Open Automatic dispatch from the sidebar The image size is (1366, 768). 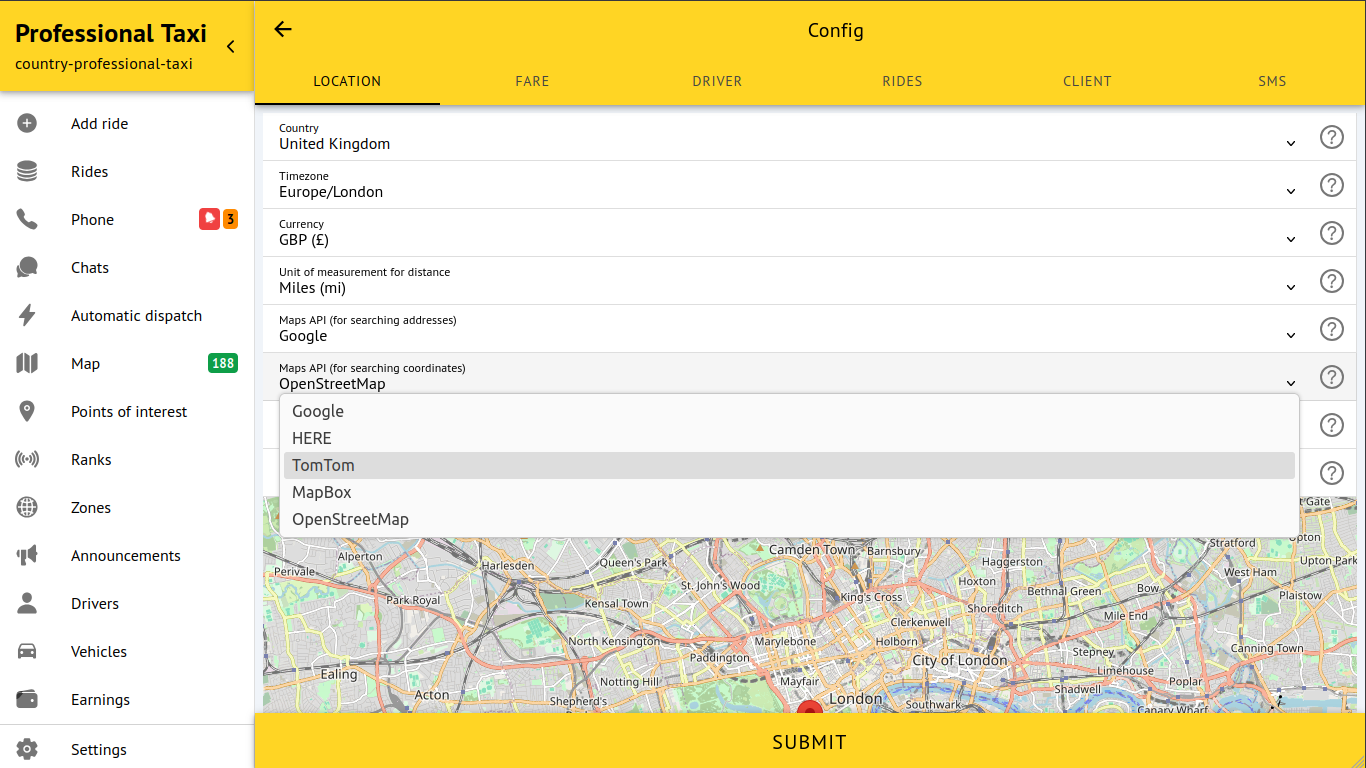point(136,316)
